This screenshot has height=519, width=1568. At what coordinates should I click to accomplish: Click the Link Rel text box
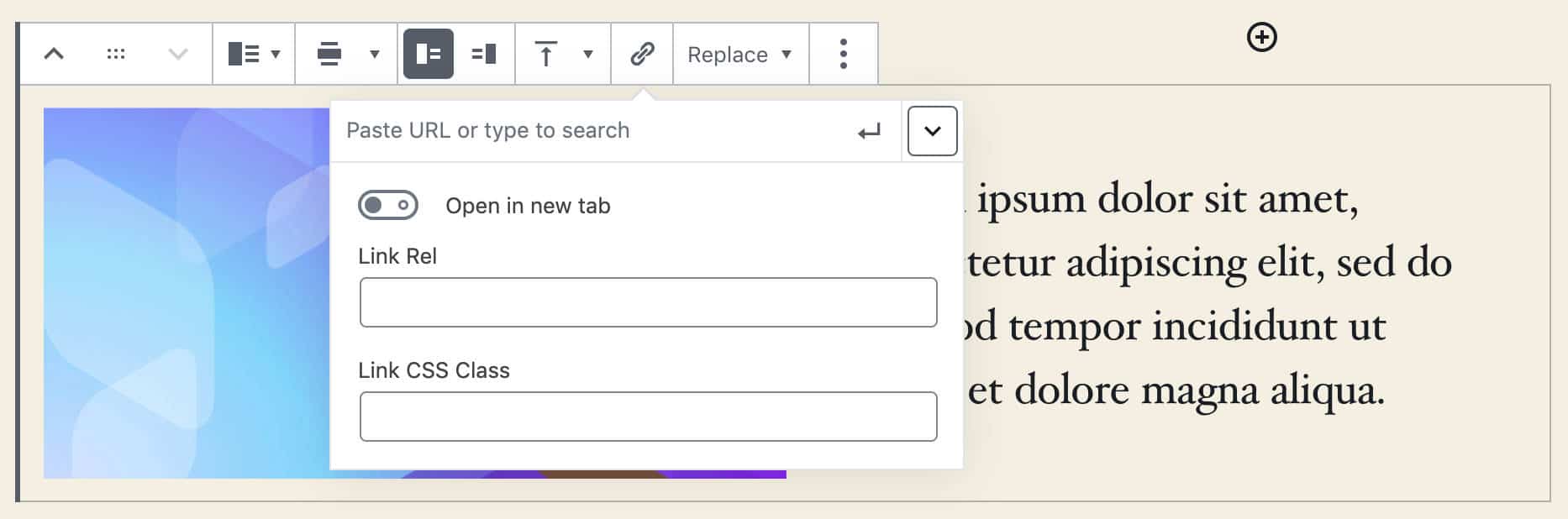(648, 302)
